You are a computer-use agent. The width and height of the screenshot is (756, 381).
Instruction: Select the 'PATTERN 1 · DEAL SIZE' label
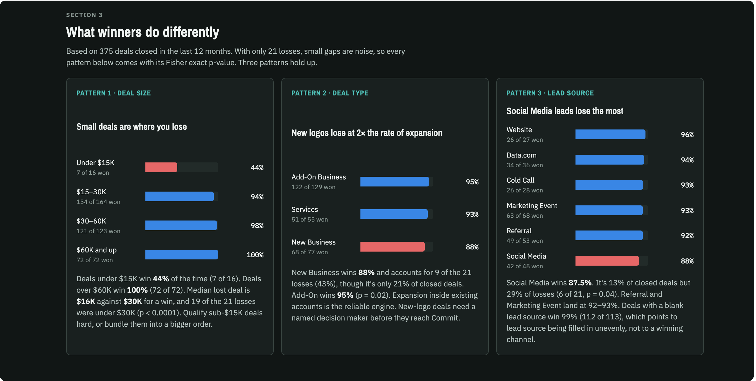point(114,93)
